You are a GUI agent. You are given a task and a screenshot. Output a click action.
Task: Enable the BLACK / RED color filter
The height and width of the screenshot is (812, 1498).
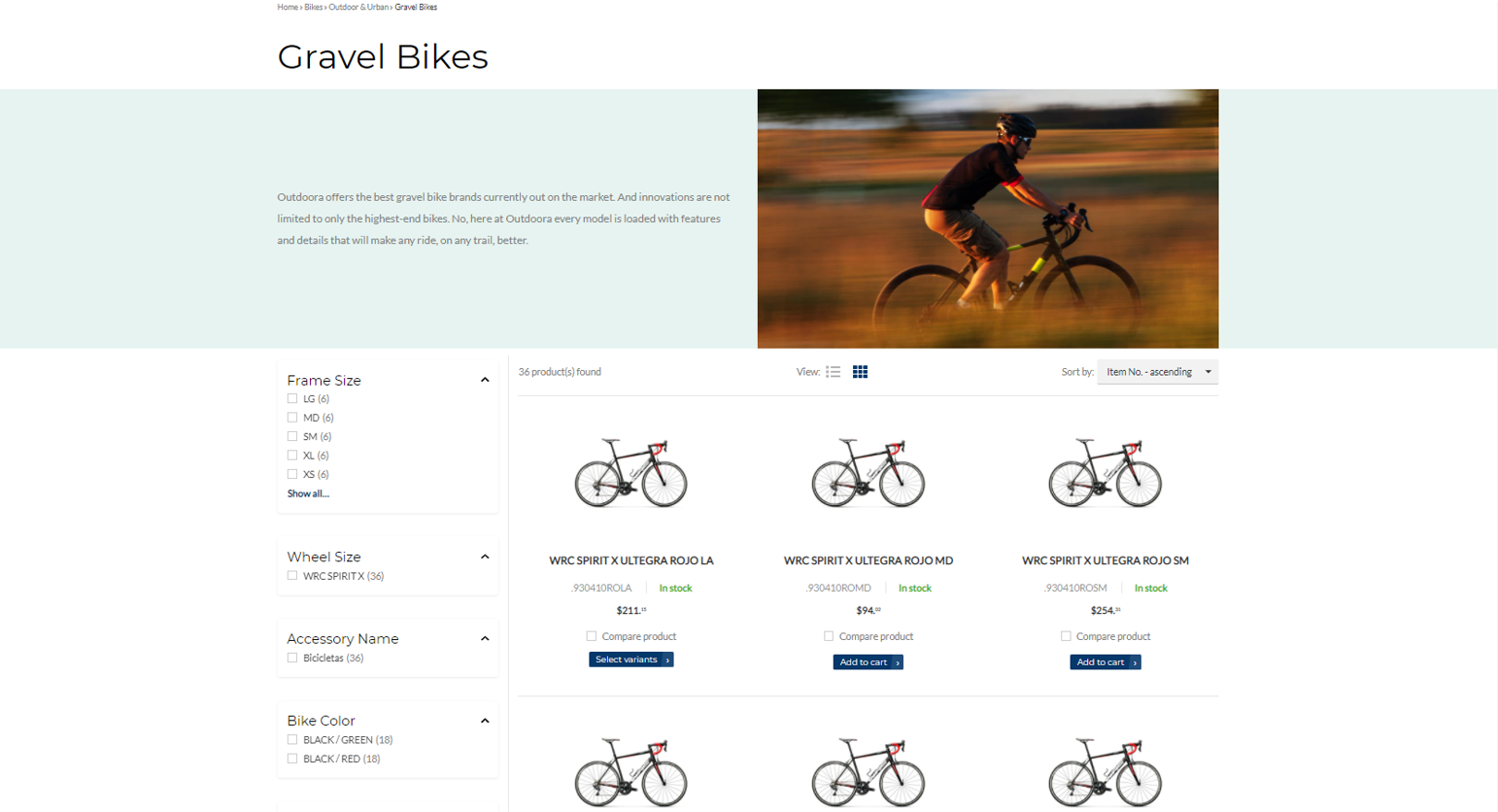click(x=292, y=759)
